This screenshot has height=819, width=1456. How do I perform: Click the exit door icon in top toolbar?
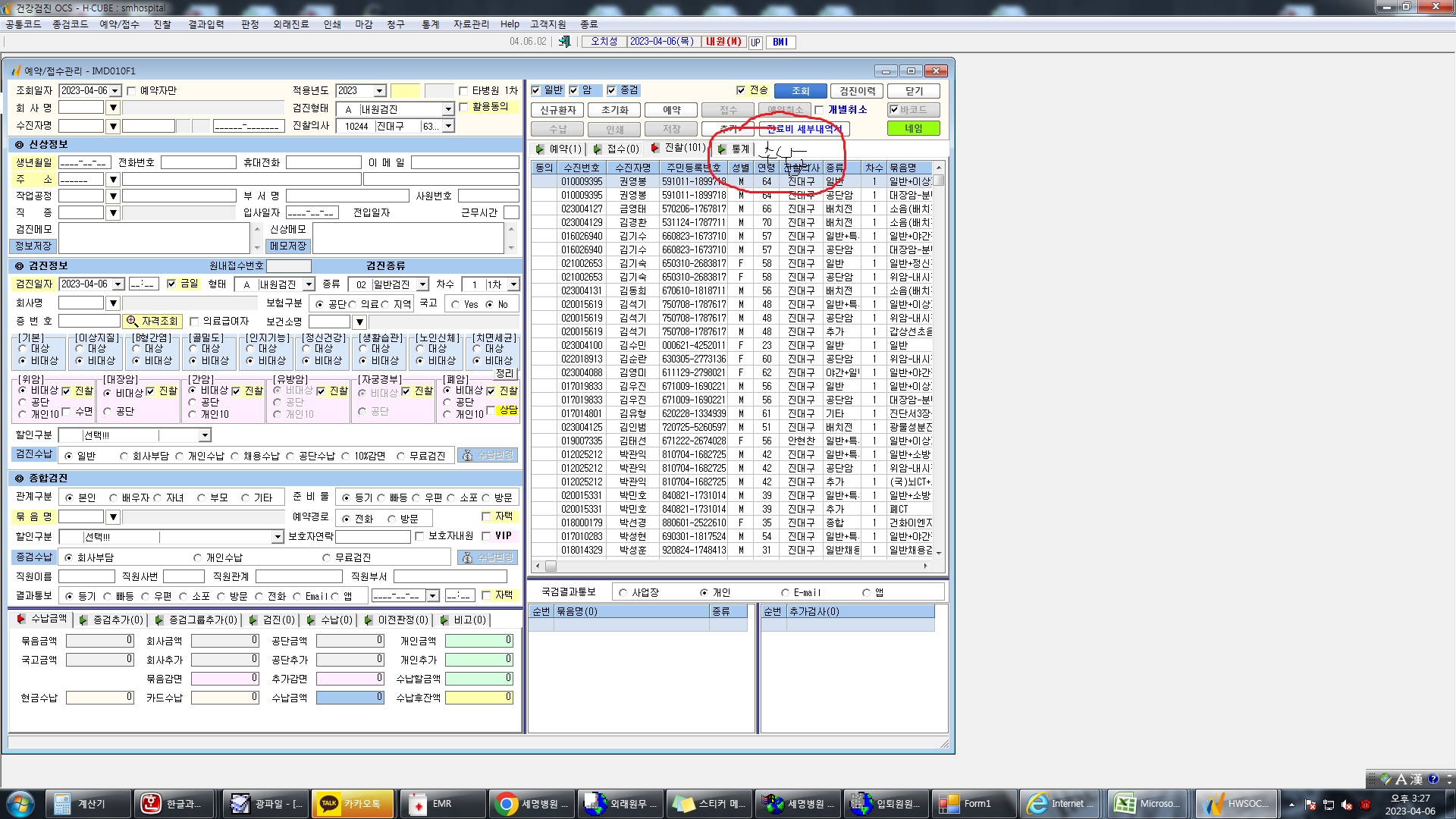click(564, 42)
